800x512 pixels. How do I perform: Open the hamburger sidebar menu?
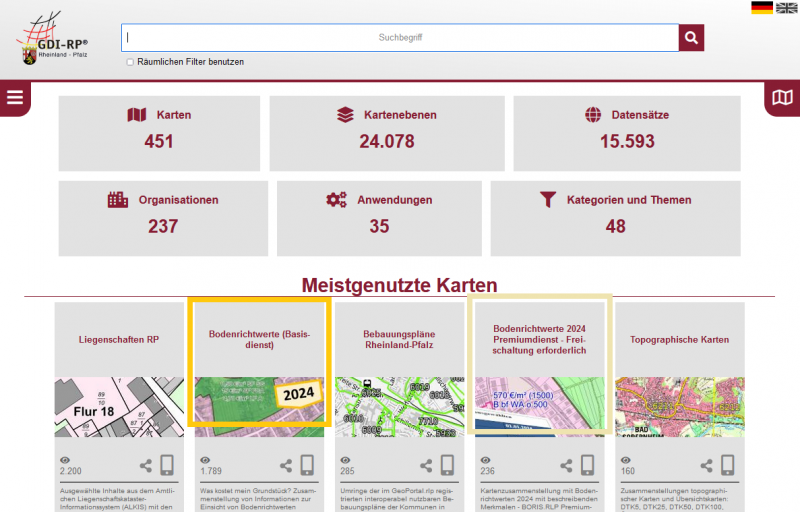point(15,97)
